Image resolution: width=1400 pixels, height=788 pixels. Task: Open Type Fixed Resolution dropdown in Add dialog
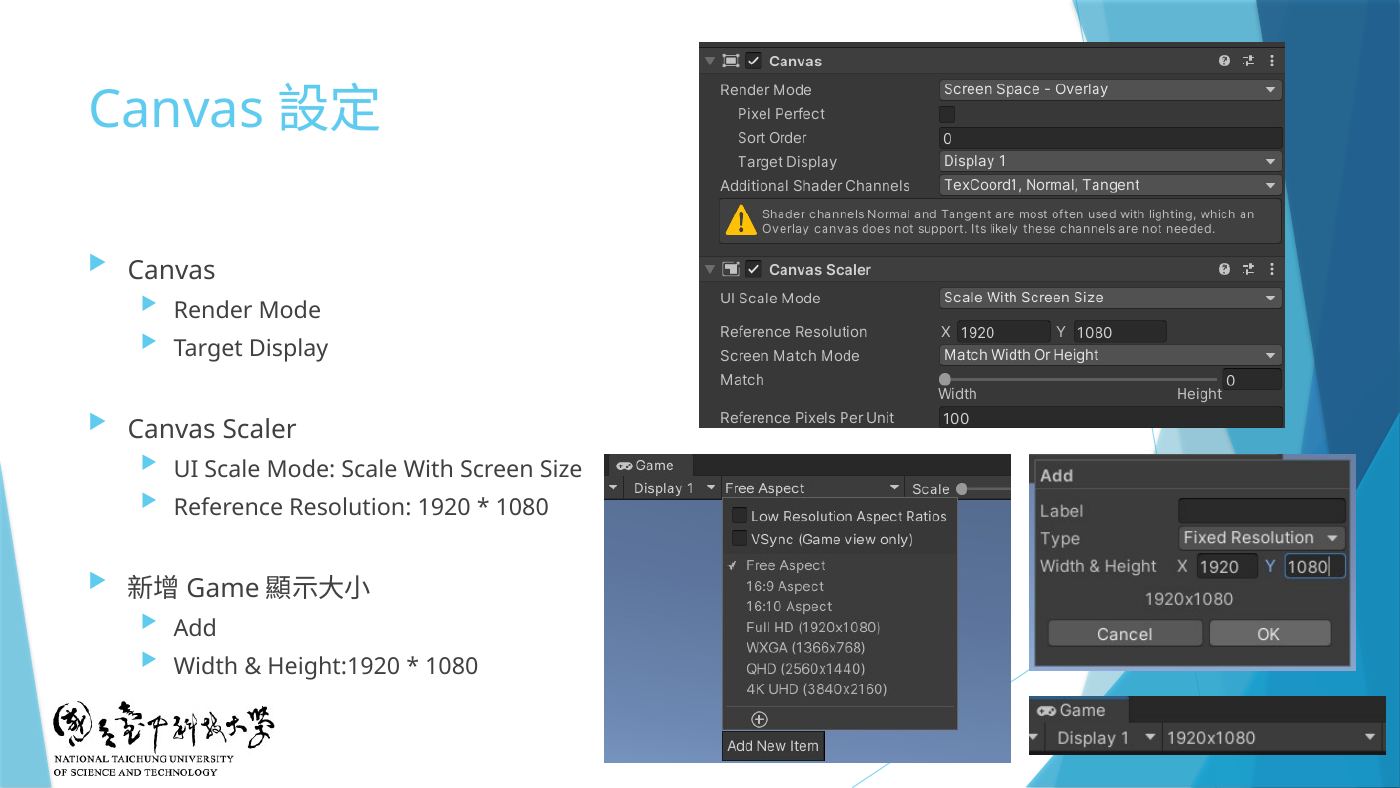click(x=1262, y=538)
